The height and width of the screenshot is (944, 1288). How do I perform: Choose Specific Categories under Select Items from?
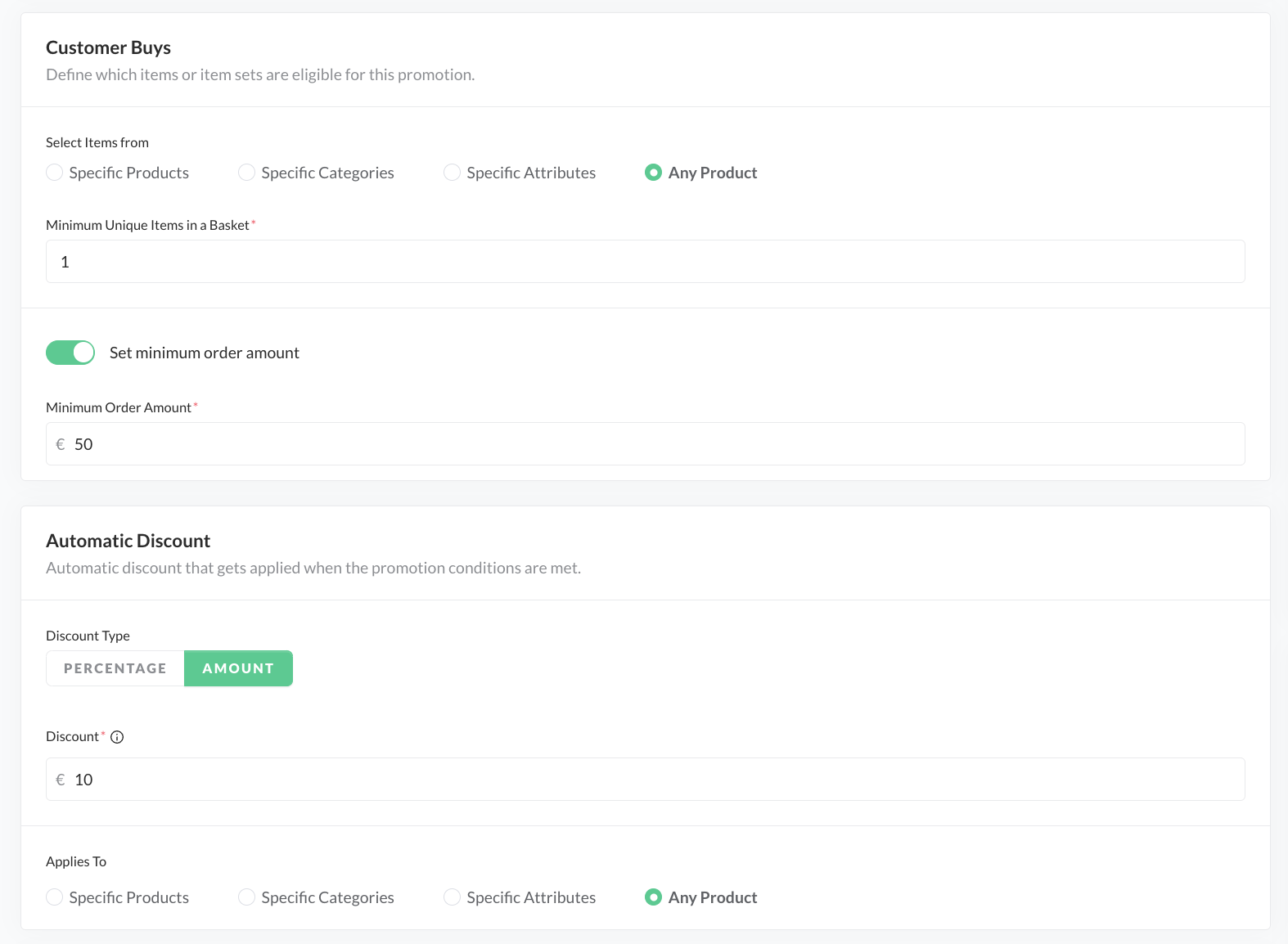247,173
